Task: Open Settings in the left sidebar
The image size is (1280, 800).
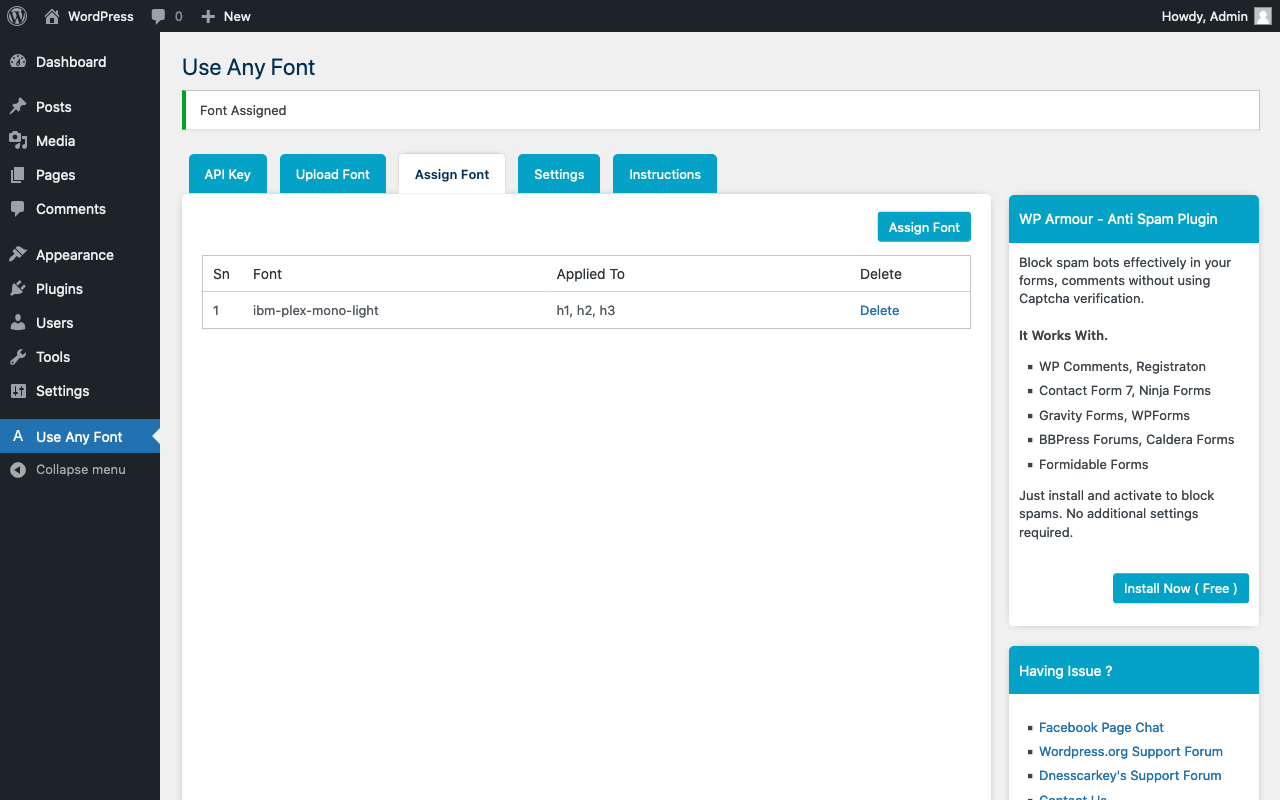Action: (x=80, y=391)
